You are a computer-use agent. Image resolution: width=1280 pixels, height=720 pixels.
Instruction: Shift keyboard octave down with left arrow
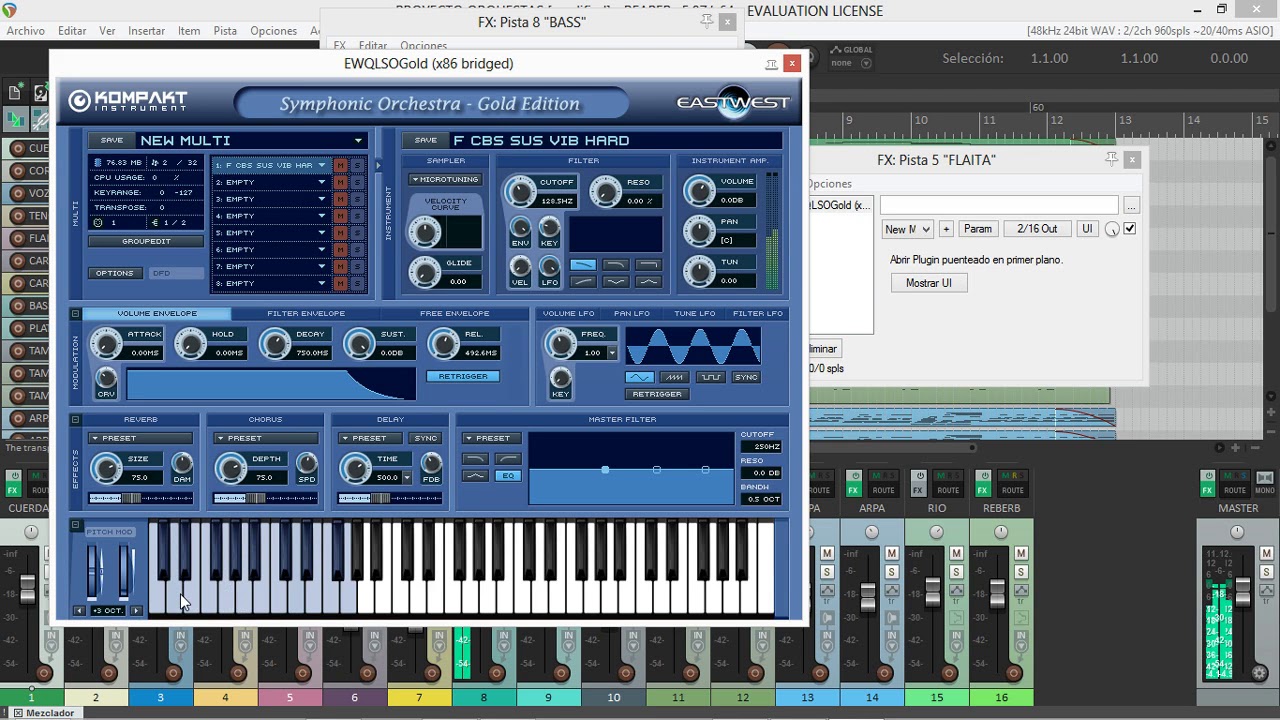(80, 611)
